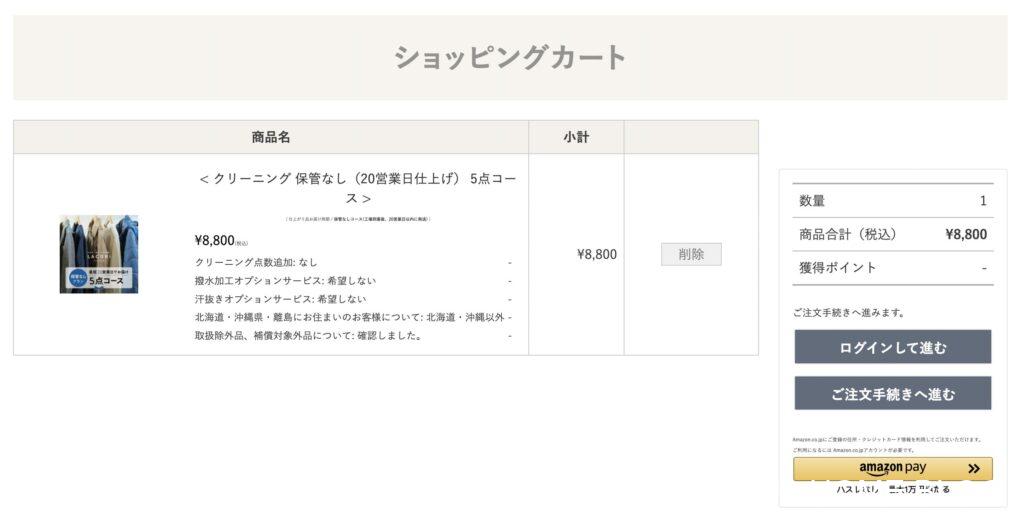Click the 撥水加工オプションサービス option line
Viewport: 1024px width, 524px height.
[285, 280]
